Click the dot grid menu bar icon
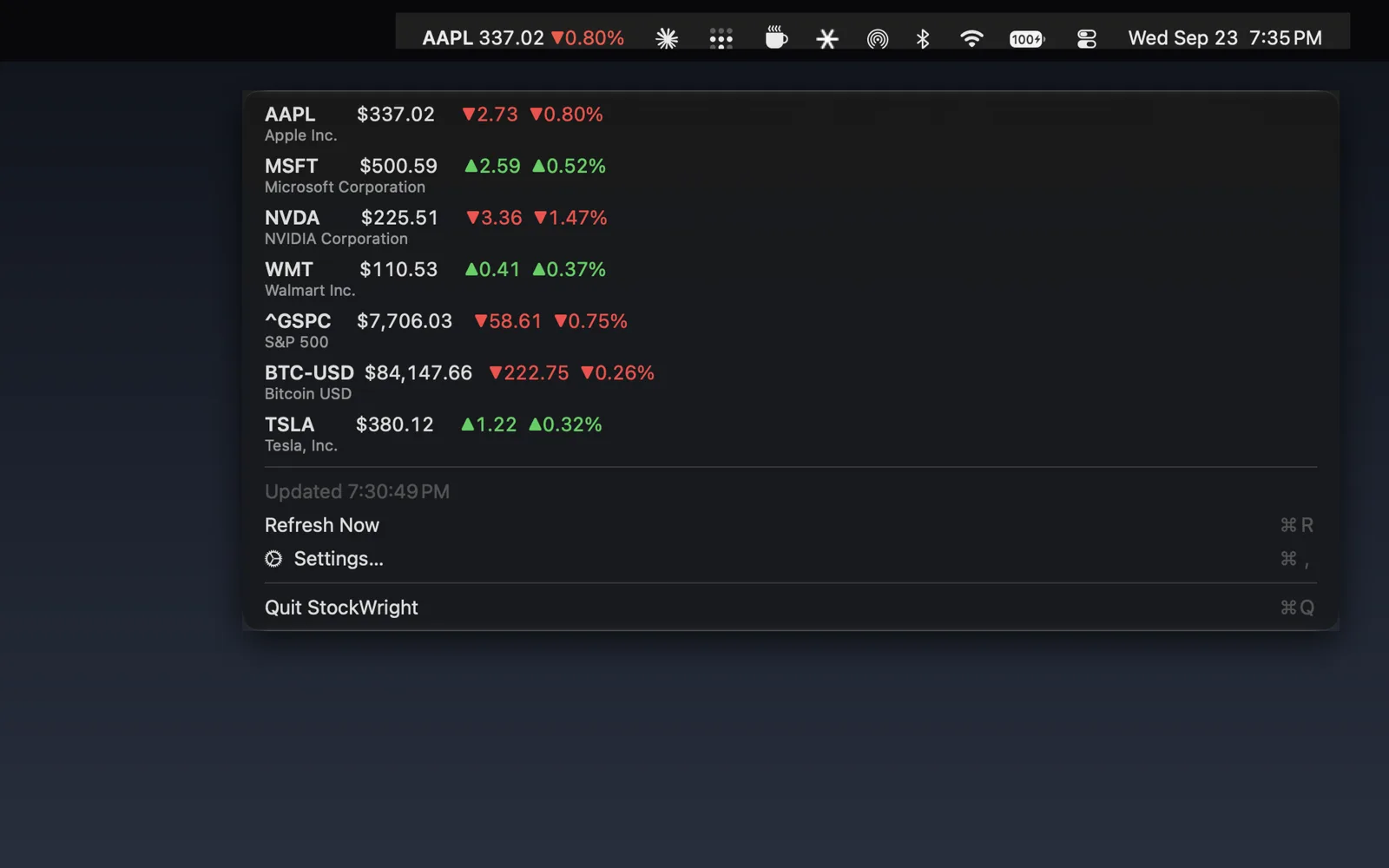 721,38
